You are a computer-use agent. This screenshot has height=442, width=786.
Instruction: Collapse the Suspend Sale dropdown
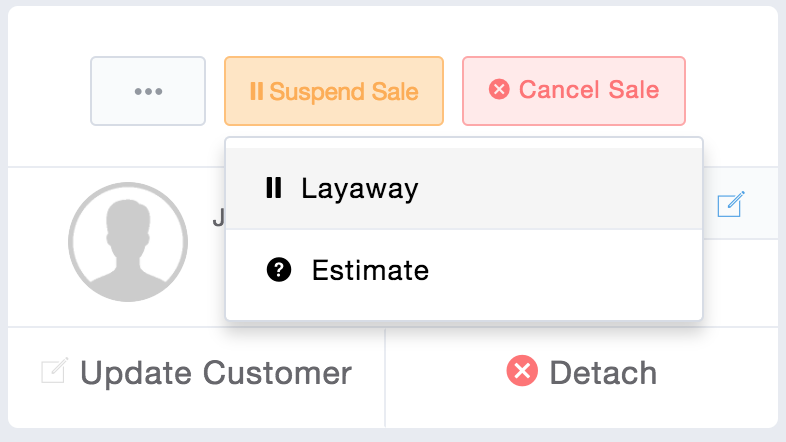pyautogui.click(x=334, y=91)
